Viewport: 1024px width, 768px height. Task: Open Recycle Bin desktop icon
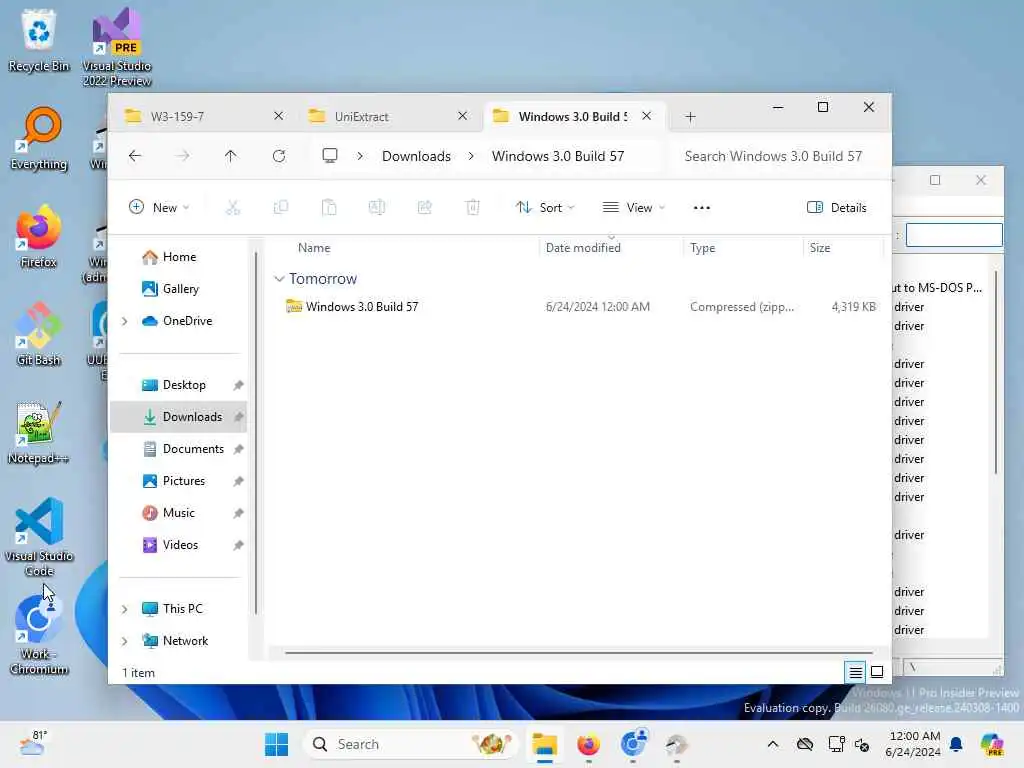click(x=39, y=40)
